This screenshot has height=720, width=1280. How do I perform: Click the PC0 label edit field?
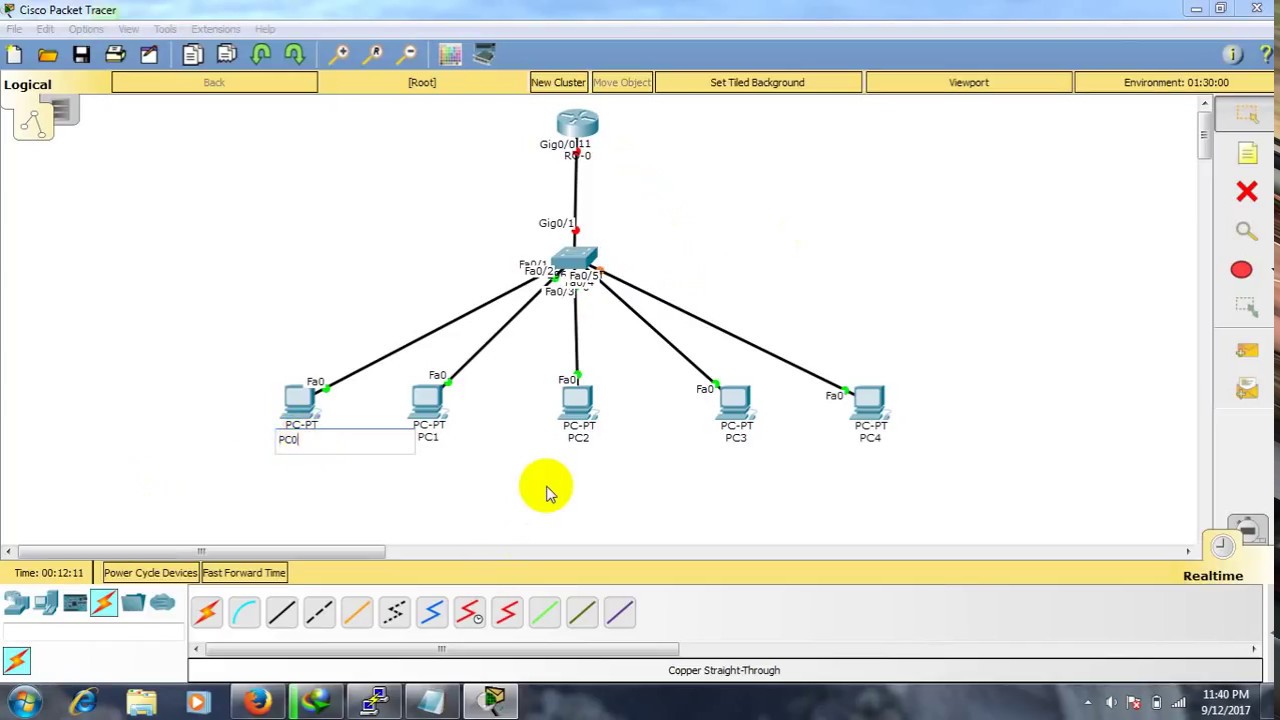pyautogui.click(x=345, y=440)
